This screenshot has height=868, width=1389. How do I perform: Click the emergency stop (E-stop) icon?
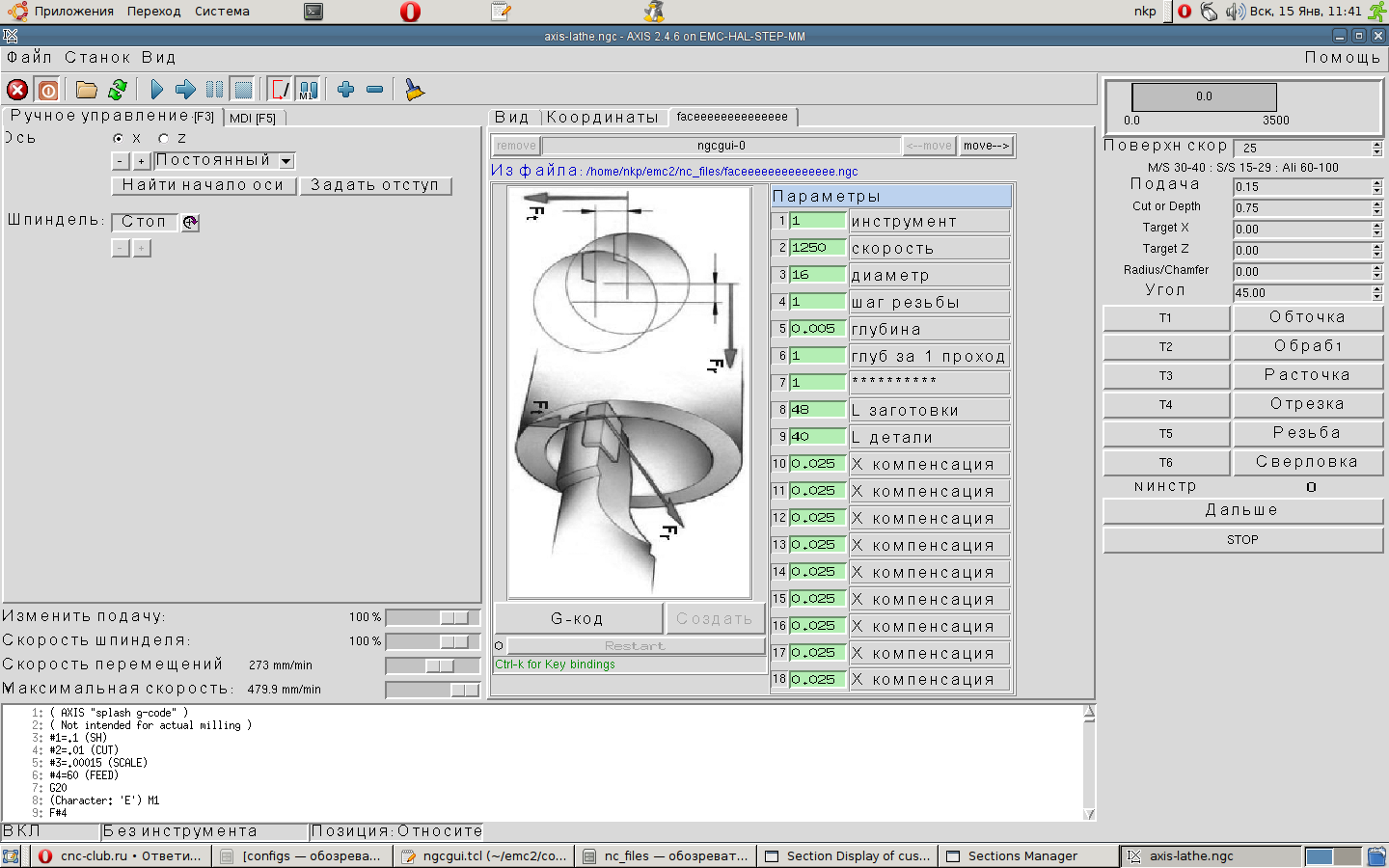(17, 90)
